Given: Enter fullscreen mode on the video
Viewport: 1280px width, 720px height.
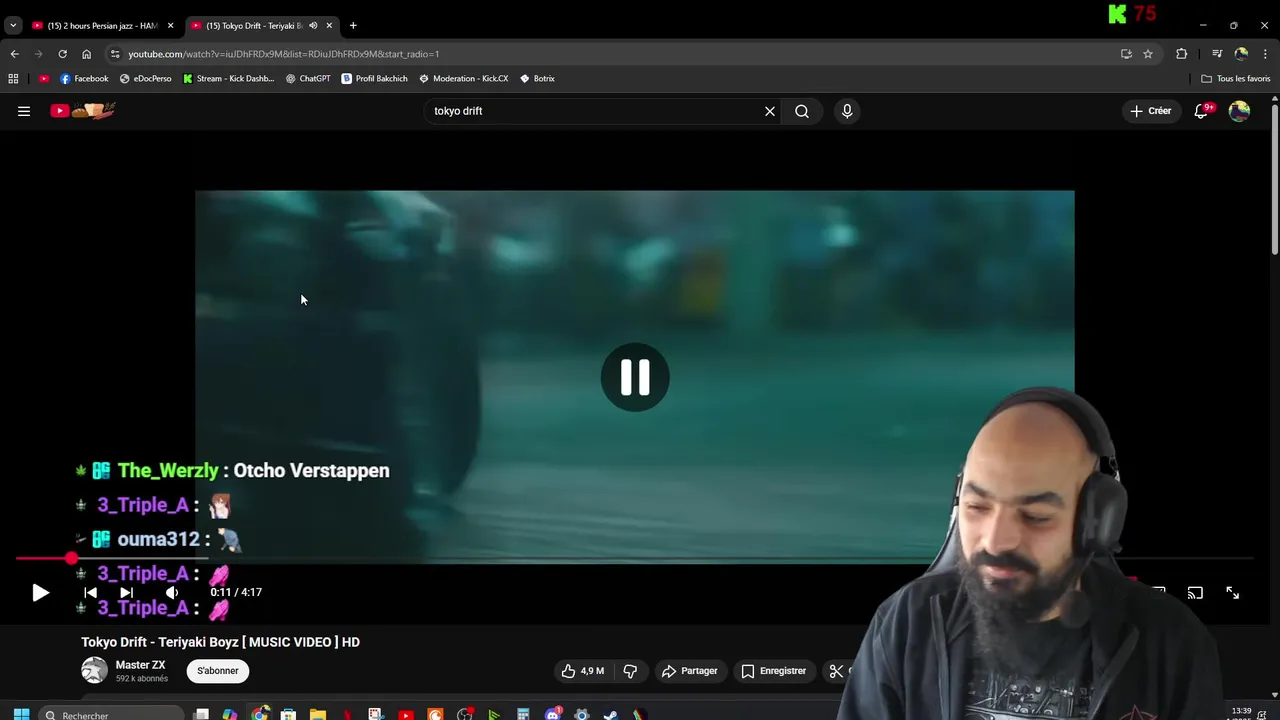Looking at the screenshot, I should [x=1232, y=593].
